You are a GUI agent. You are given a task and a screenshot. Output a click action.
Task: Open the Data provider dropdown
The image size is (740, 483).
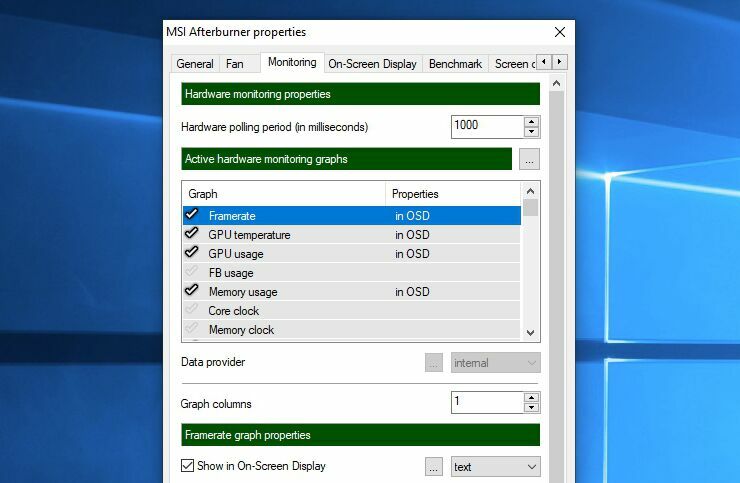[x=496, y=363]
